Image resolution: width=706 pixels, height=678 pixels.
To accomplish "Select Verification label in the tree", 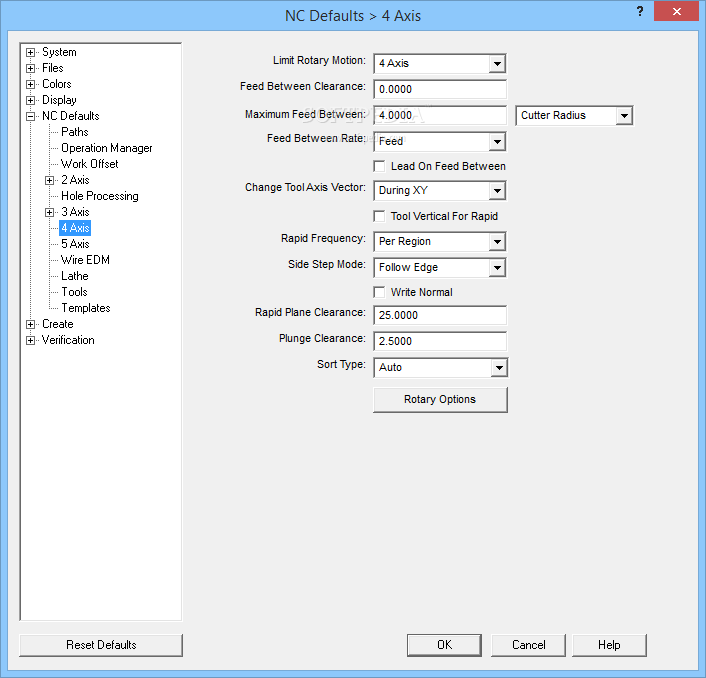I will pos(68,340).
